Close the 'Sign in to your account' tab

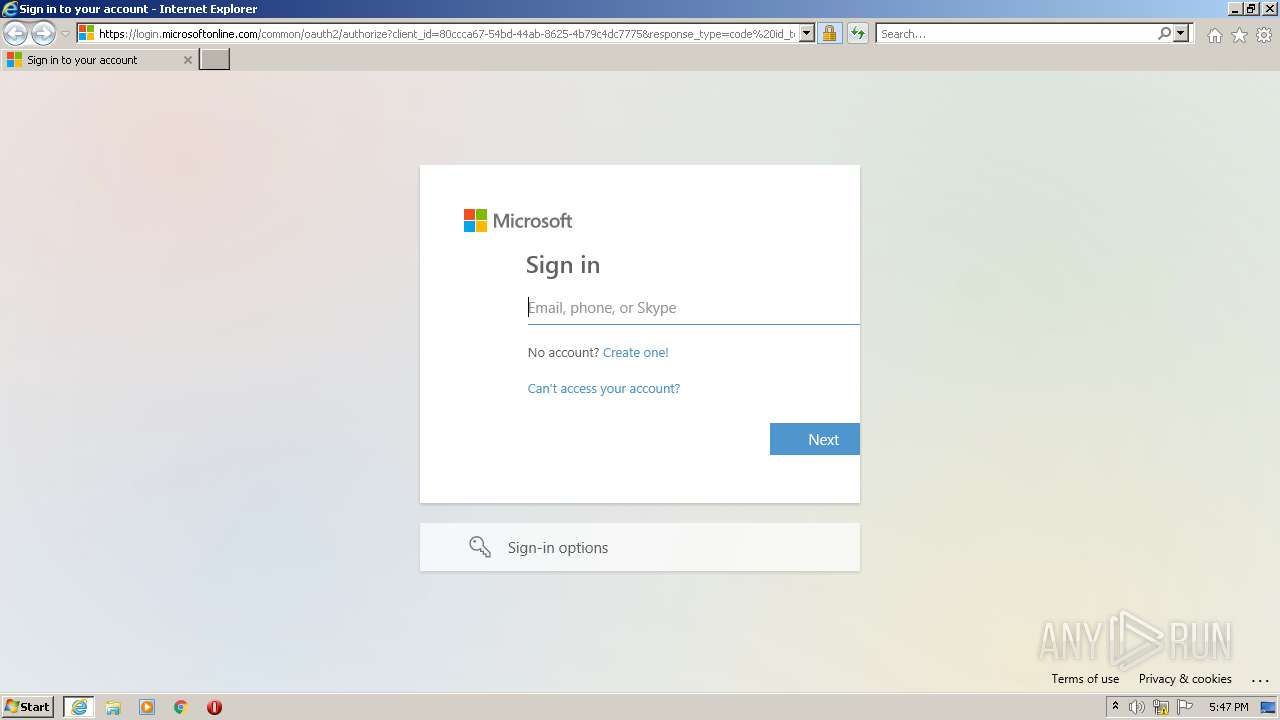tap(187, 60)
